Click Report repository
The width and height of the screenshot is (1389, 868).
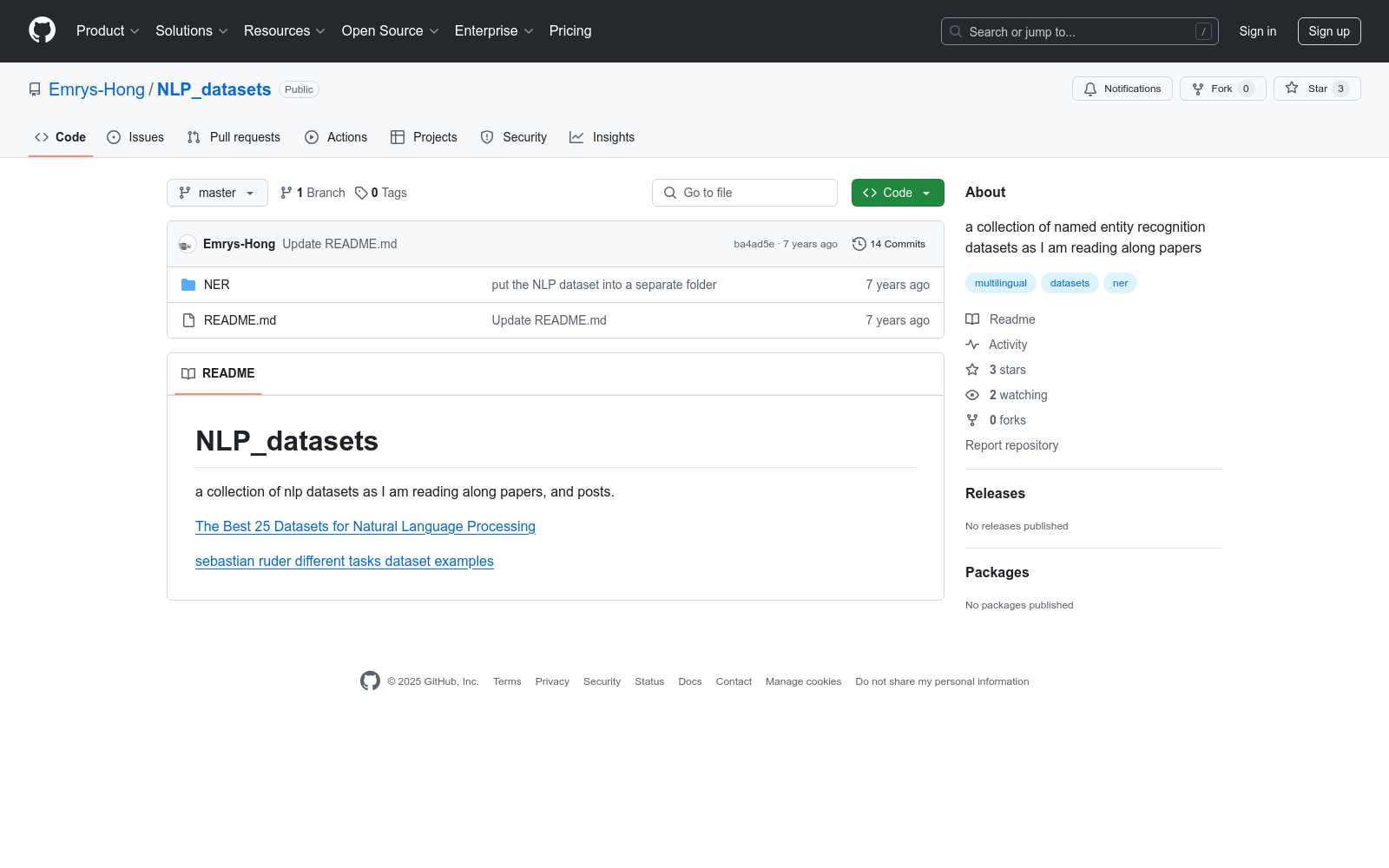1012,445
